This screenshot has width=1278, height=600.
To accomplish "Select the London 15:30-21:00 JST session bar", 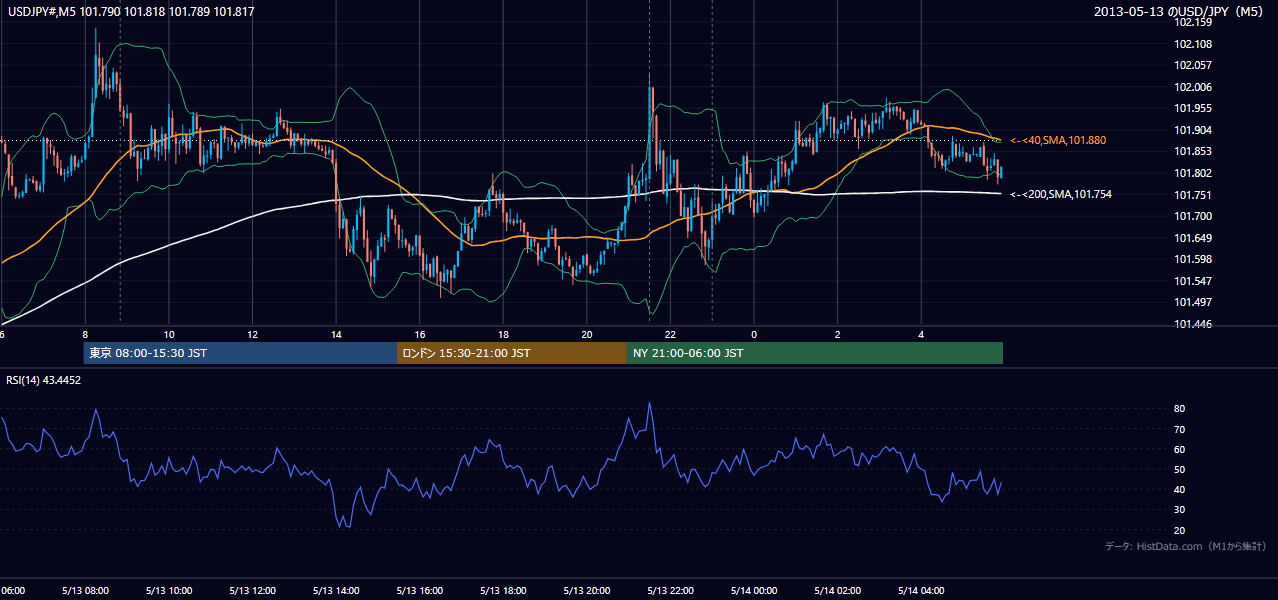I will 512,353.
